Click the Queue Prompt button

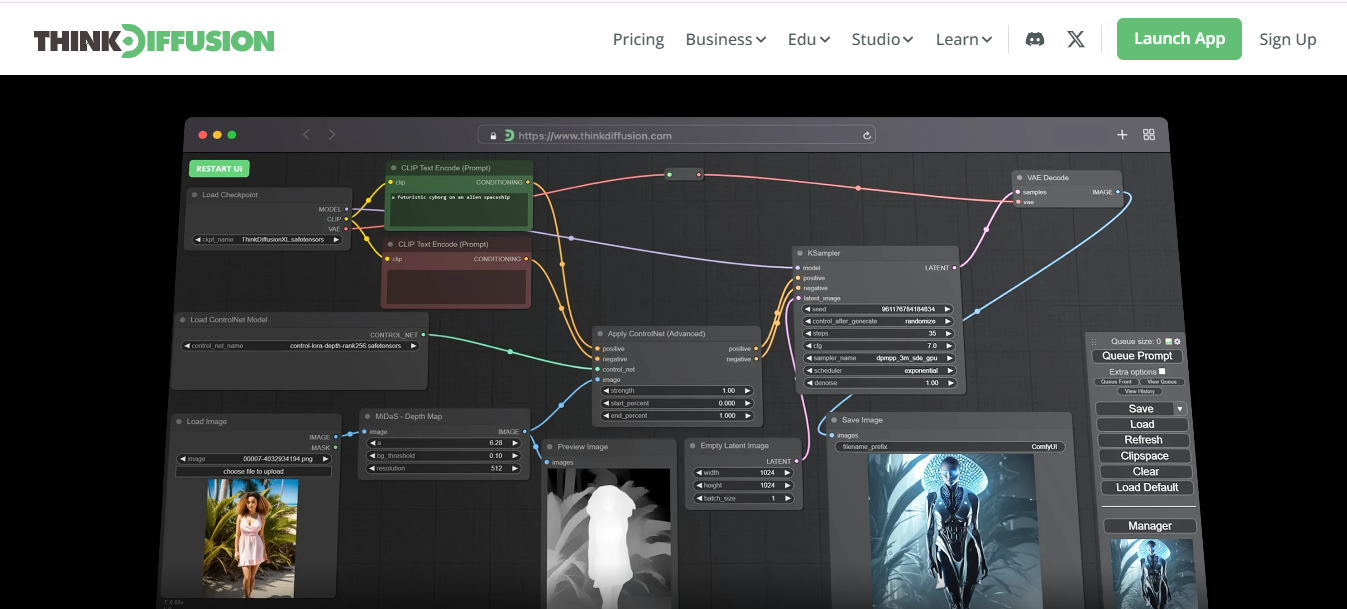(x=1137, y=356)
